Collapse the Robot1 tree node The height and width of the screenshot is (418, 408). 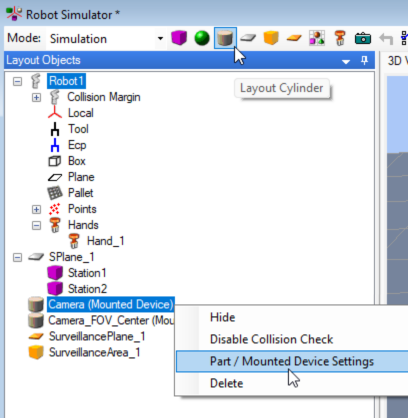[17, 81]
